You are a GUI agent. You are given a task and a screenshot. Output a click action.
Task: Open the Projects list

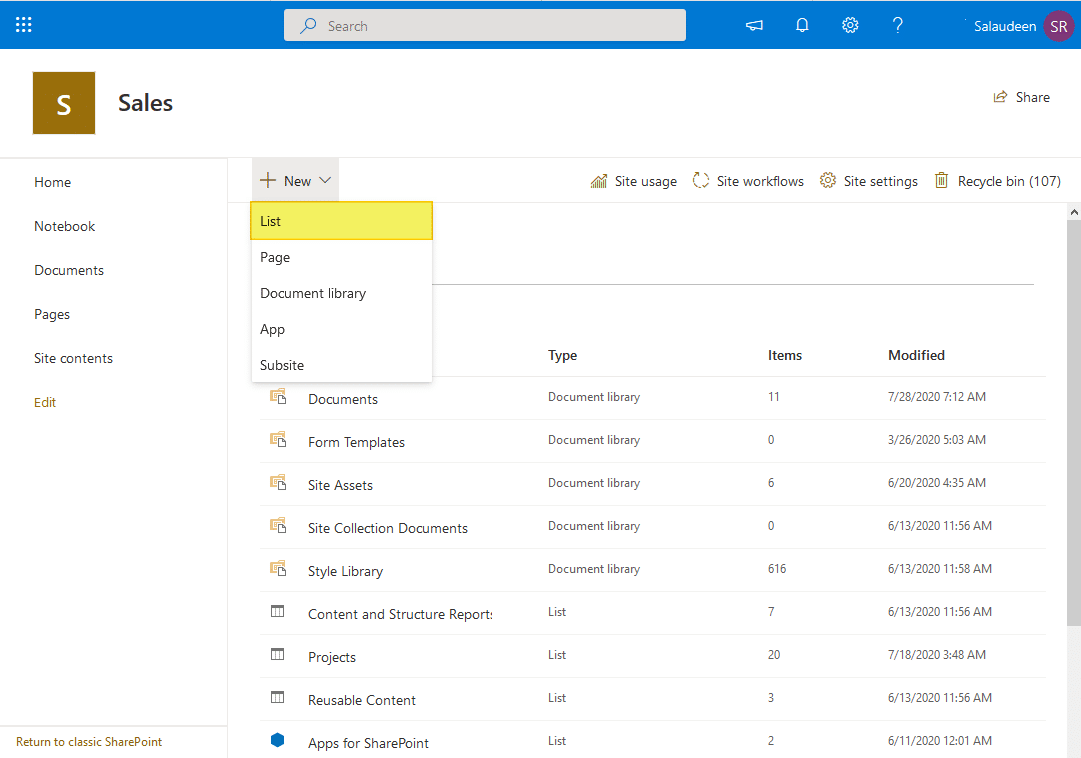332,657
